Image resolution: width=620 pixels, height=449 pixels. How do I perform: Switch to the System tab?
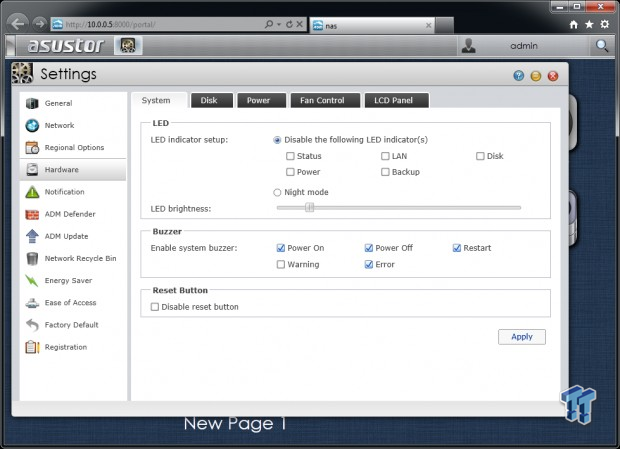(x=159, y=100)
